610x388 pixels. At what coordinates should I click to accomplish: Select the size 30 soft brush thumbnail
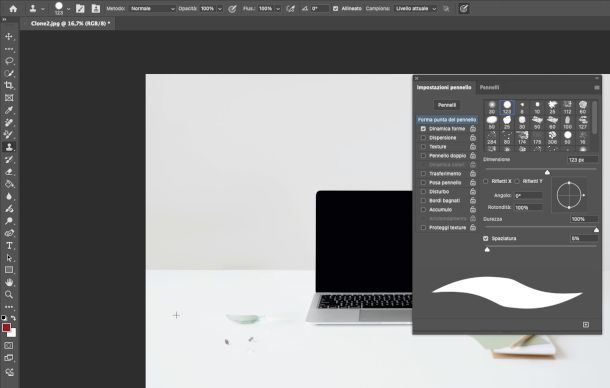[492, 107]
